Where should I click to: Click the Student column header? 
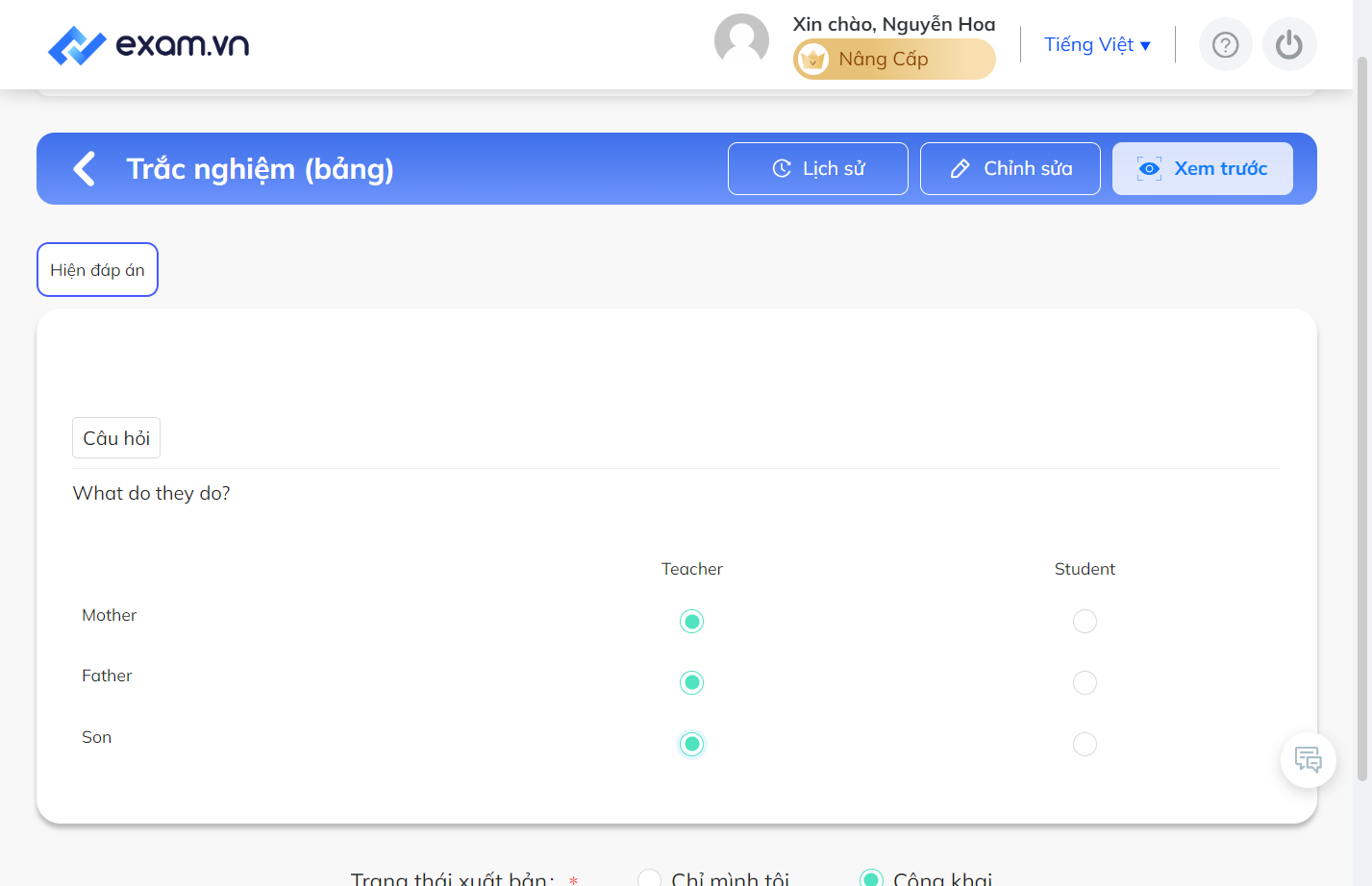pos(1085,569)
